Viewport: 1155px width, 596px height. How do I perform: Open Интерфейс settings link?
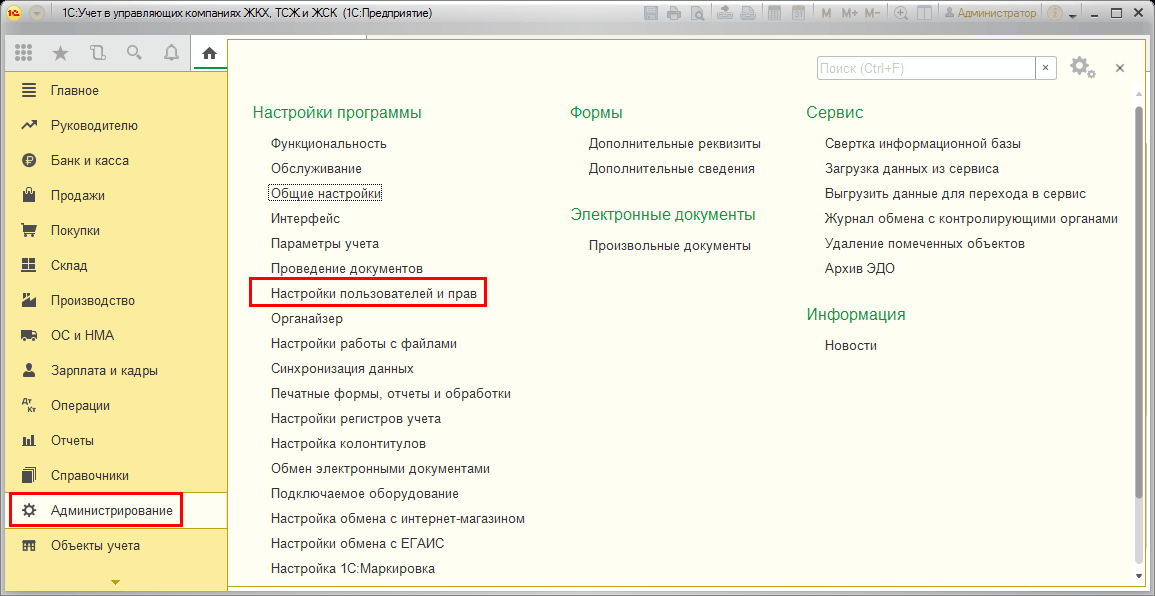pyautogui.click(x=305, y=219)
